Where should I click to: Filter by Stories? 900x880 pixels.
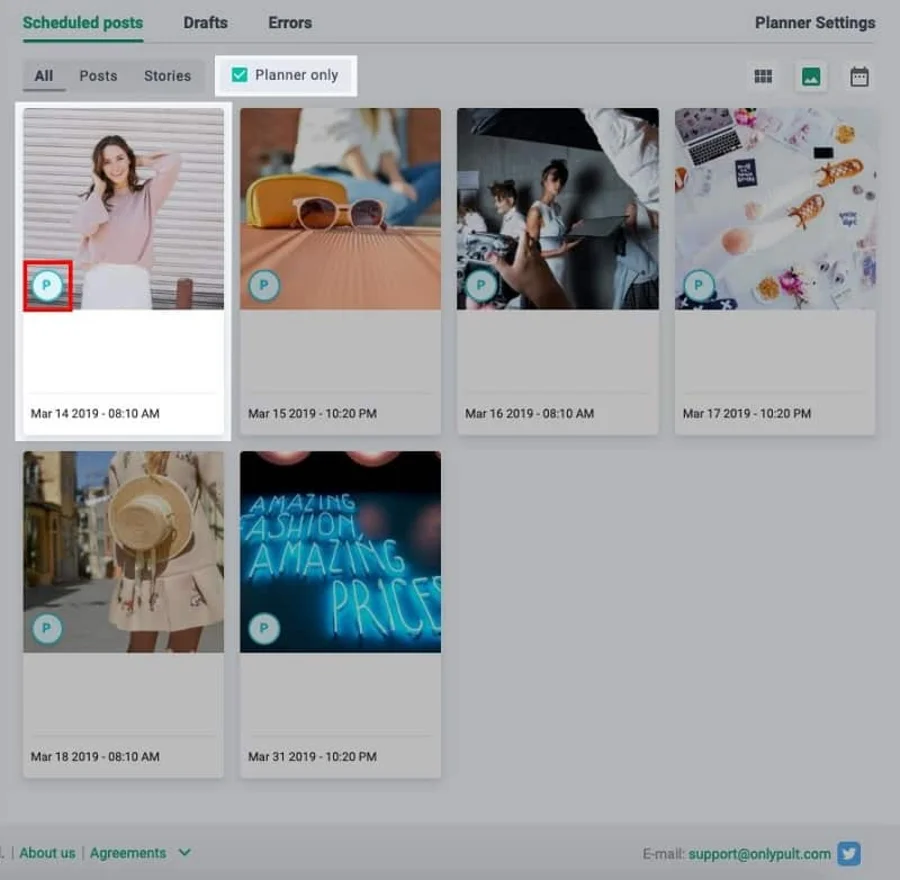(x=167, y=76)
